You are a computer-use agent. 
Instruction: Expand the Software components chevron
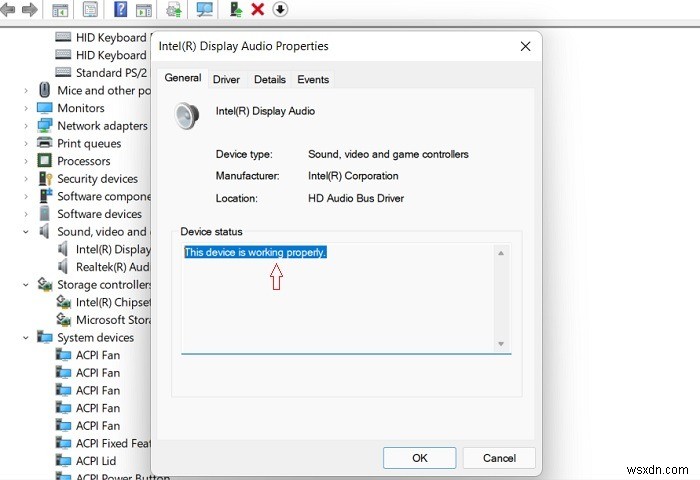(x=26, y=196)
